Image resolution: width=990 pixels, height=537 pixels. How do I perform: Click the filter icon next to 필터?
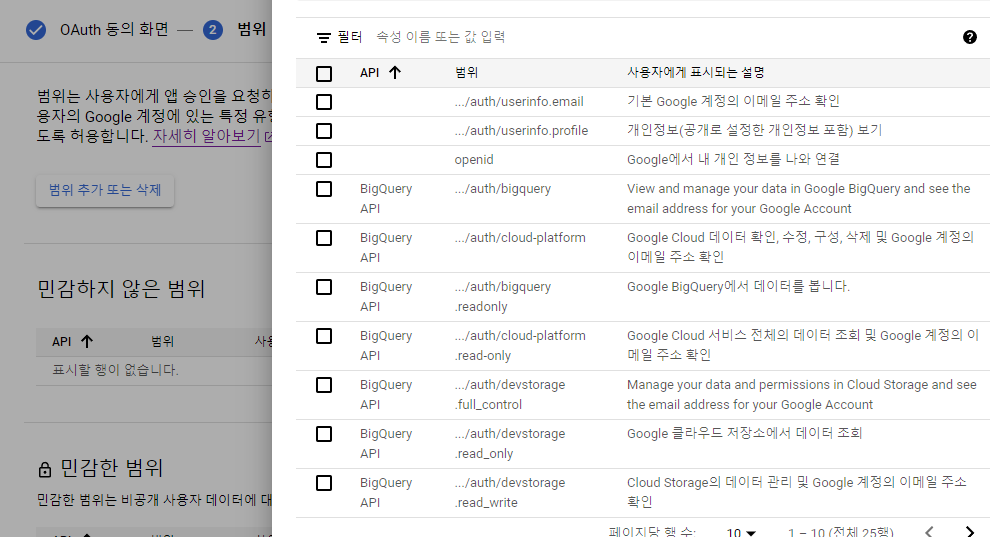pos(323,38)
